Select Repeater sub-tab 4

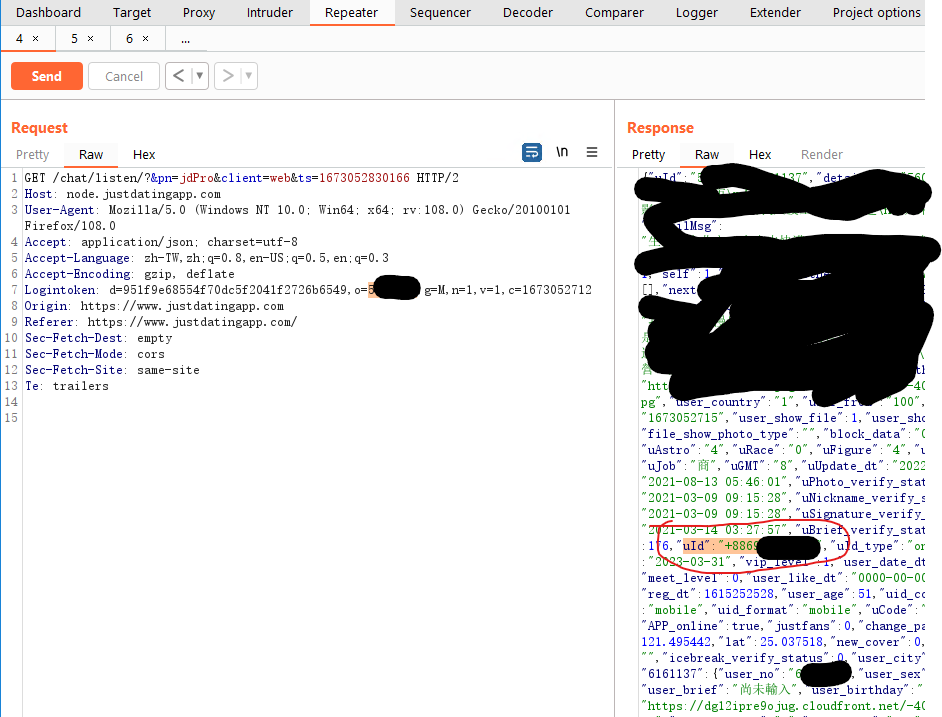point(19,38)
